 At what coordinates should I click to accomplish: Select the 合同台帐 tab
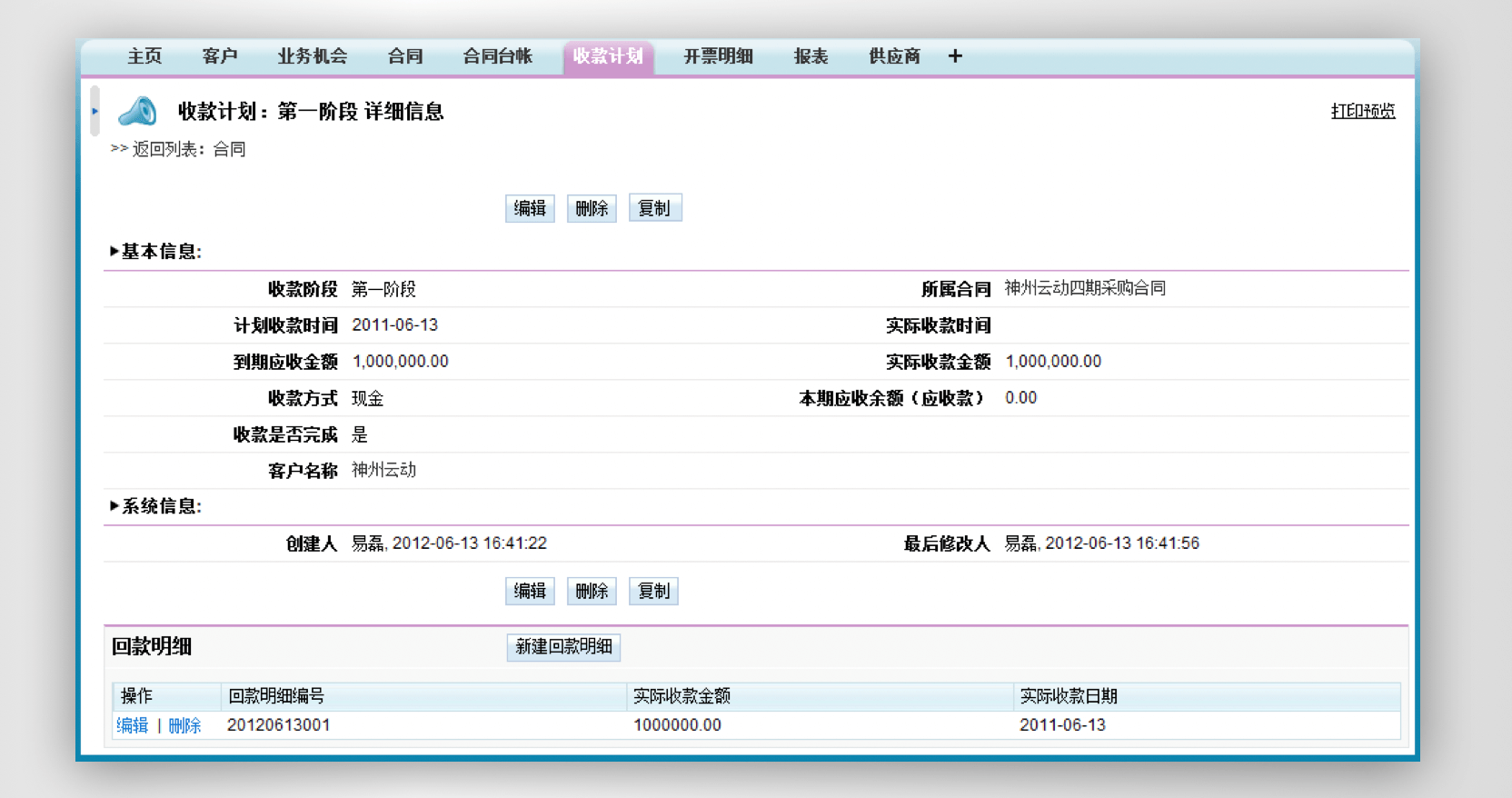(x=498, y=56)
